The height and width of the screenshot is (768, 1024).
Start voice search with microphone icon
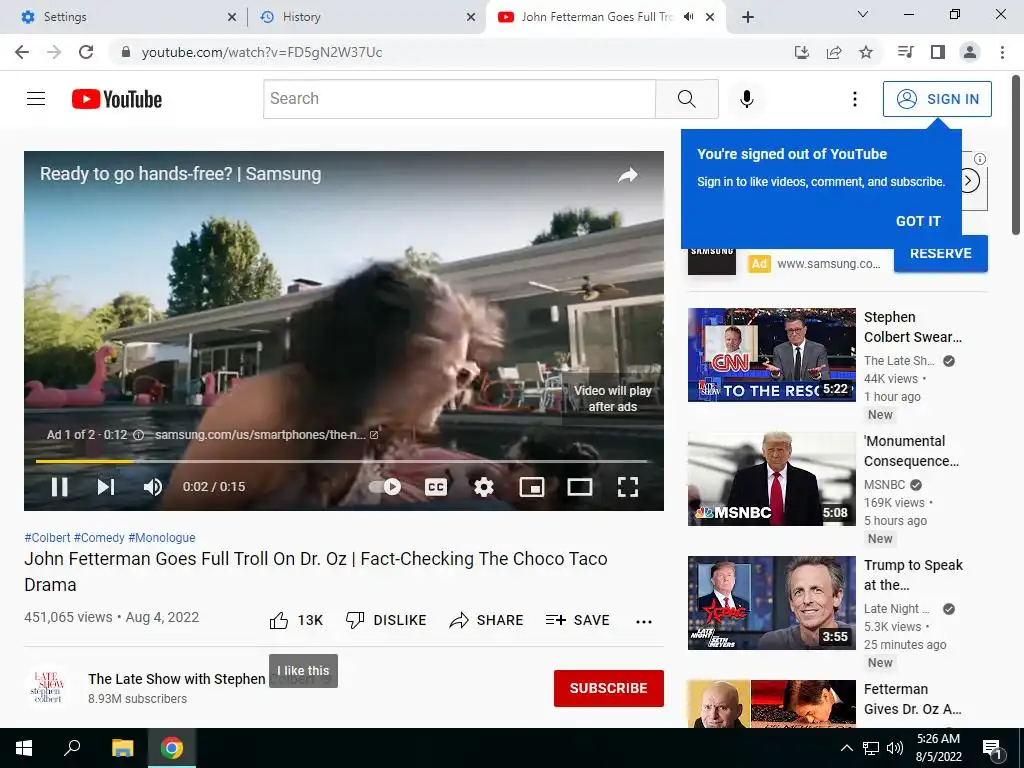[746, 99]
